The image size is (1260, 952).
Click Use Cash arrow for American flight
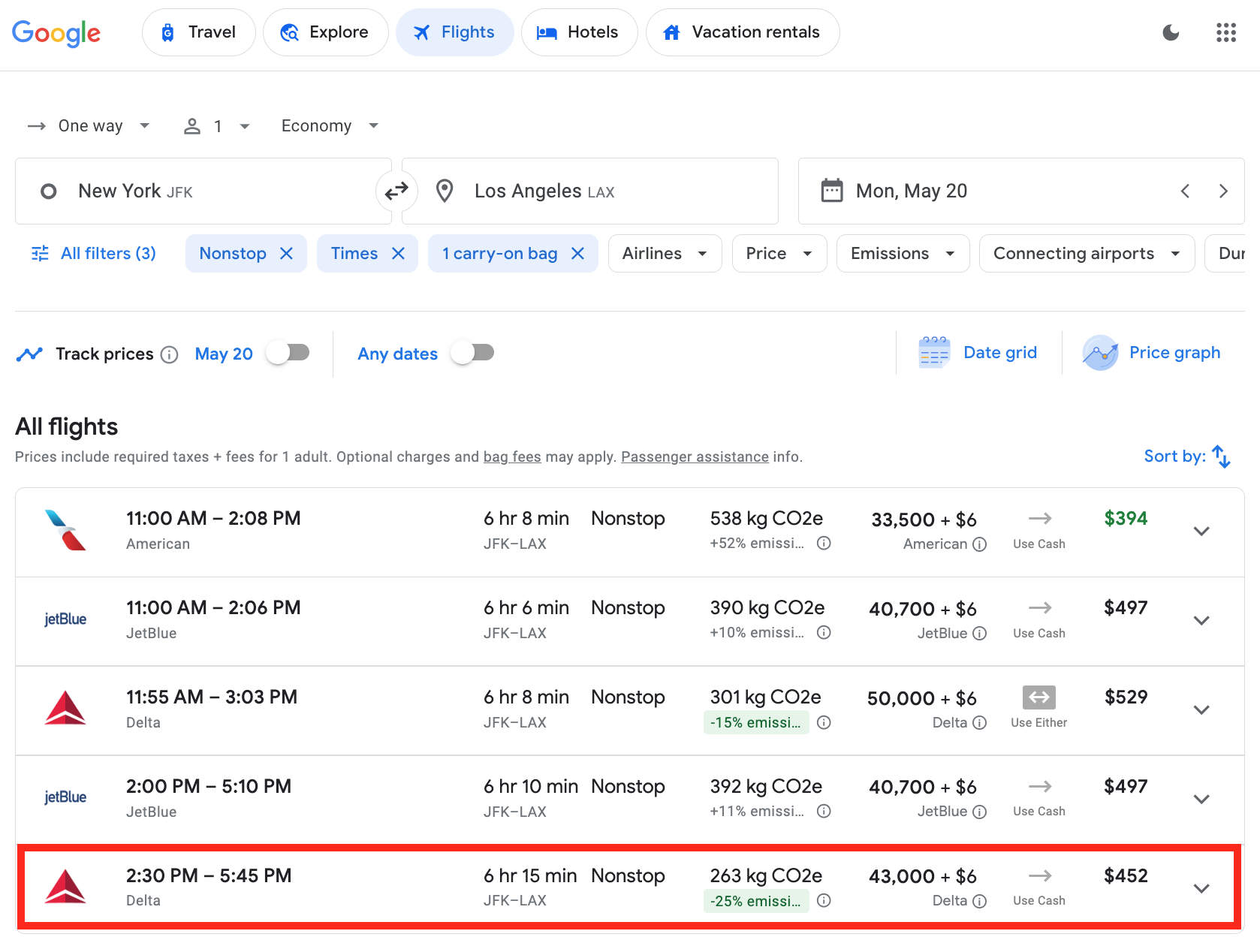[x=1040, y=518]
